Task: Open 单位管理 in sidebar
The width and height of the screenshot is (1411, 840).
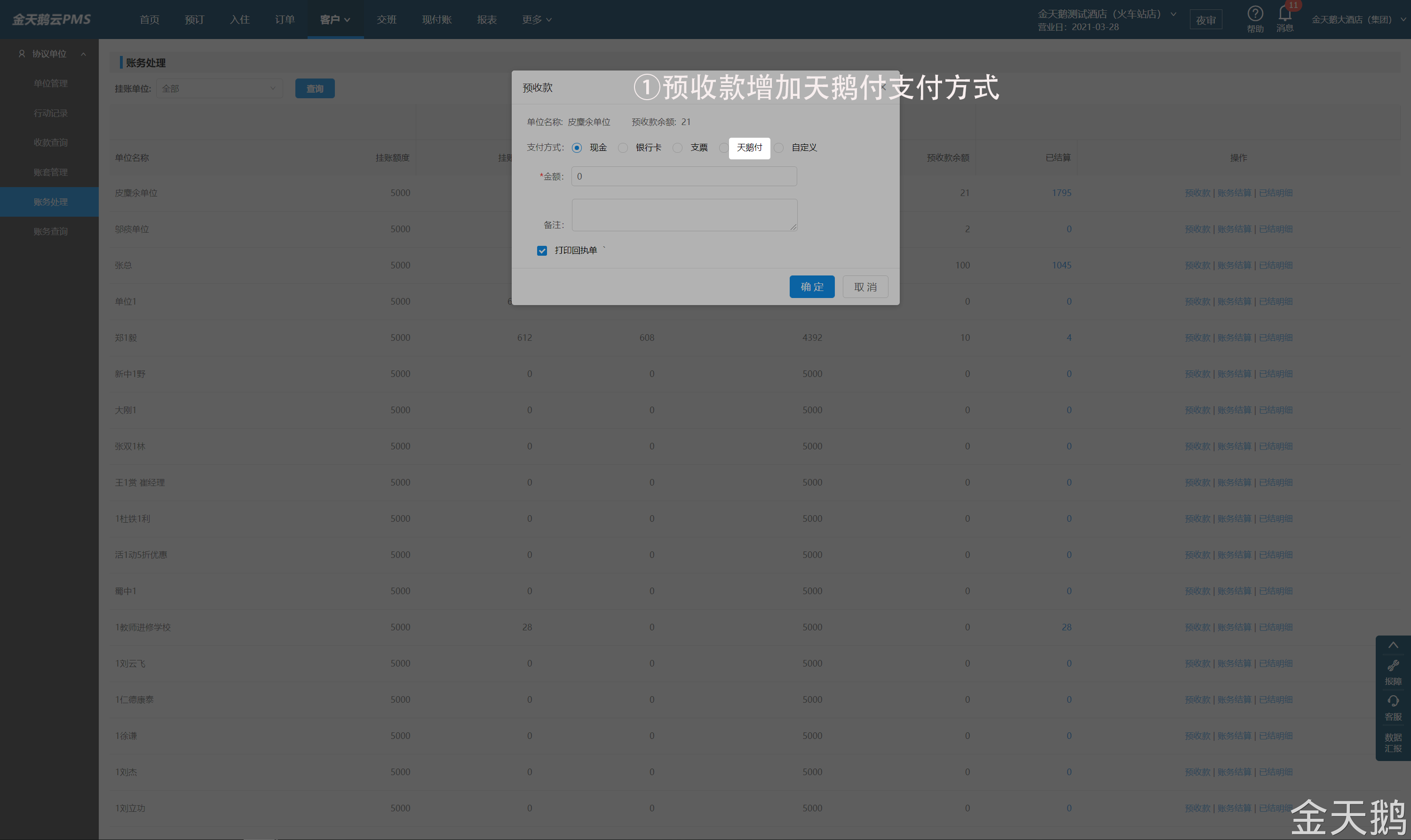Action: 50,84
